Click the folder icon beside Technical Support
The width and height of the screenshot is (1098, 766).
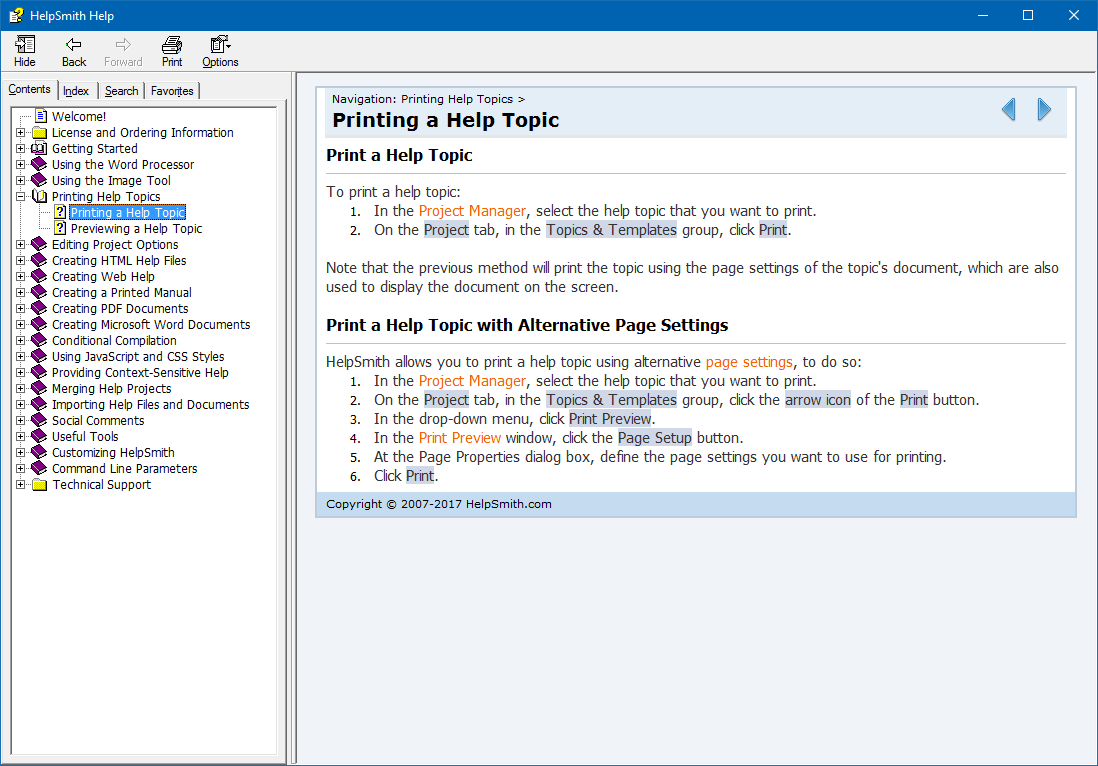click(x=39, y=485)
